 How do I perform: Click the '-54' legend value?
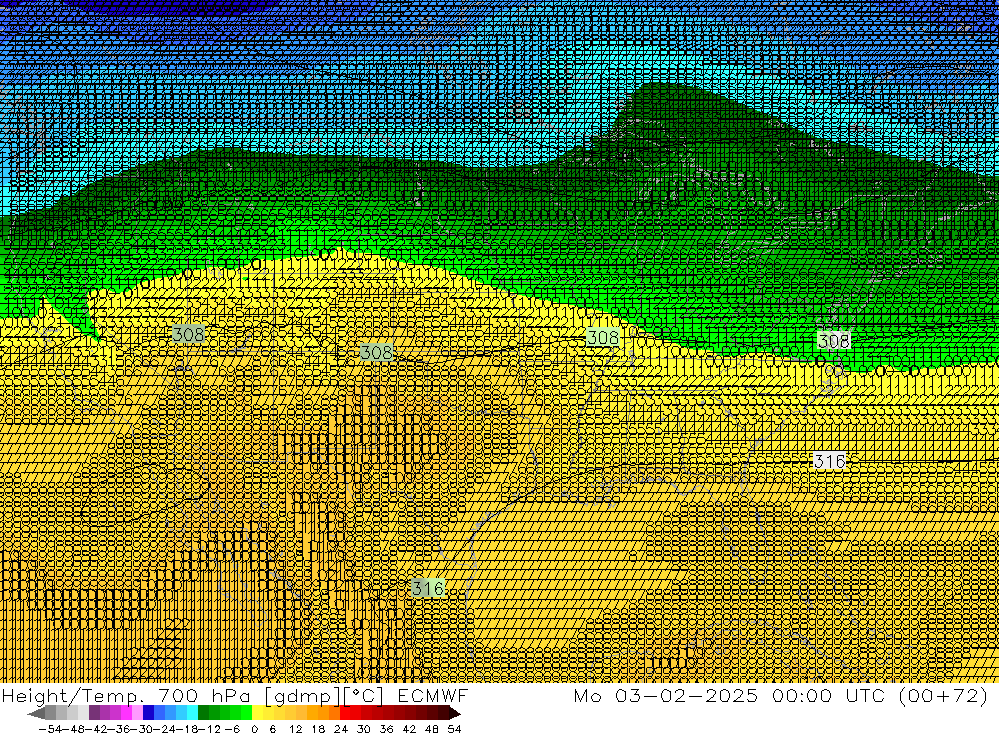[x=50, y=729]
